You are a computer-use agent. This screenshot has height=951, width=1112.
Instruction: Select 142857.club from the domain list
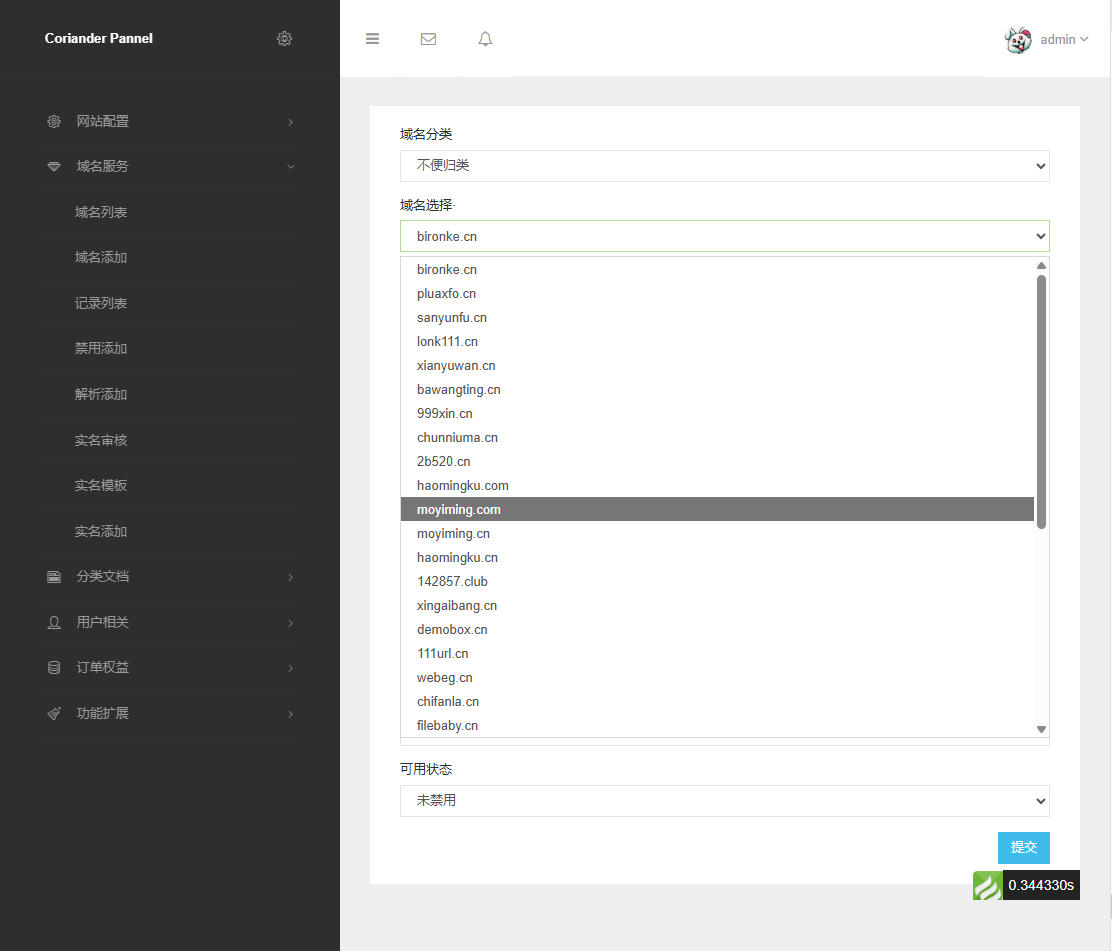point(452,582)
